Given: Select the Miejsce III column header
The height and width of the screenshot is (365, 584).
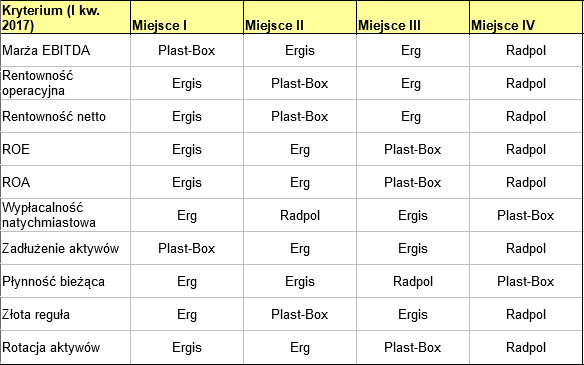Looking at the screenshot, I should tap(413, 18).
